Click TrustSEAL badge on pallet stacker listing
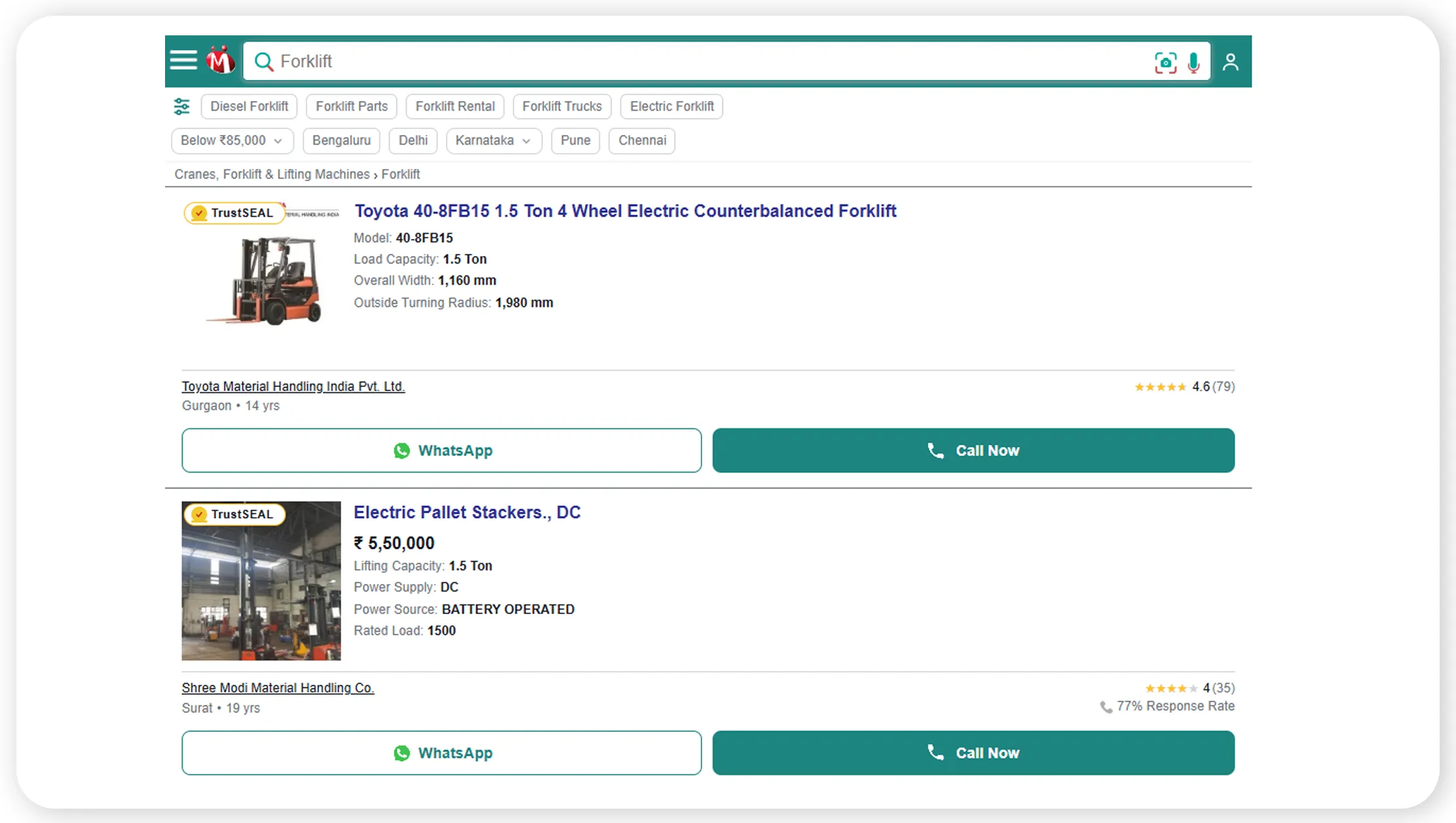The image size is (1456, 823). tap(234, 514)
